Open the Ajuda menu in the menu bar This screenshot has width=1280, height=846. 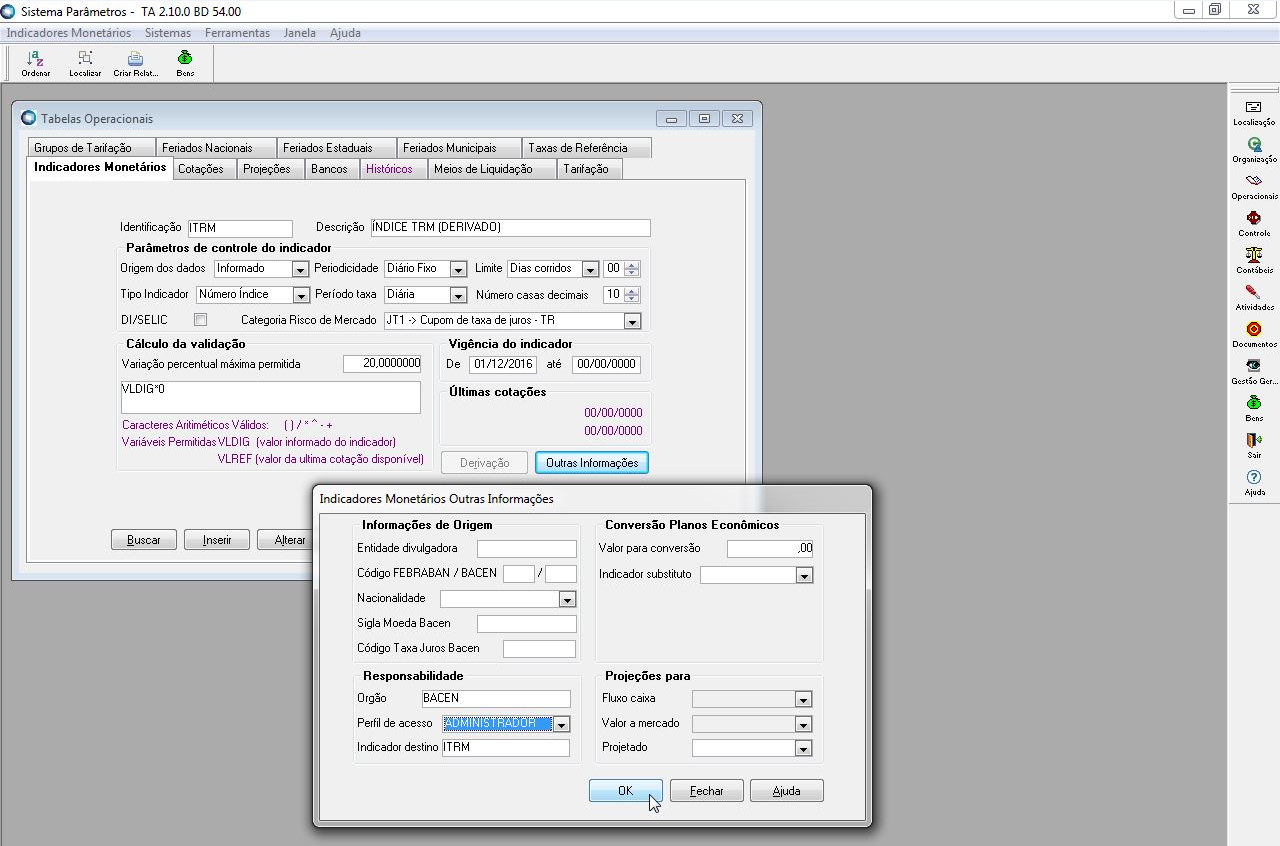click(x=345, y=33)
